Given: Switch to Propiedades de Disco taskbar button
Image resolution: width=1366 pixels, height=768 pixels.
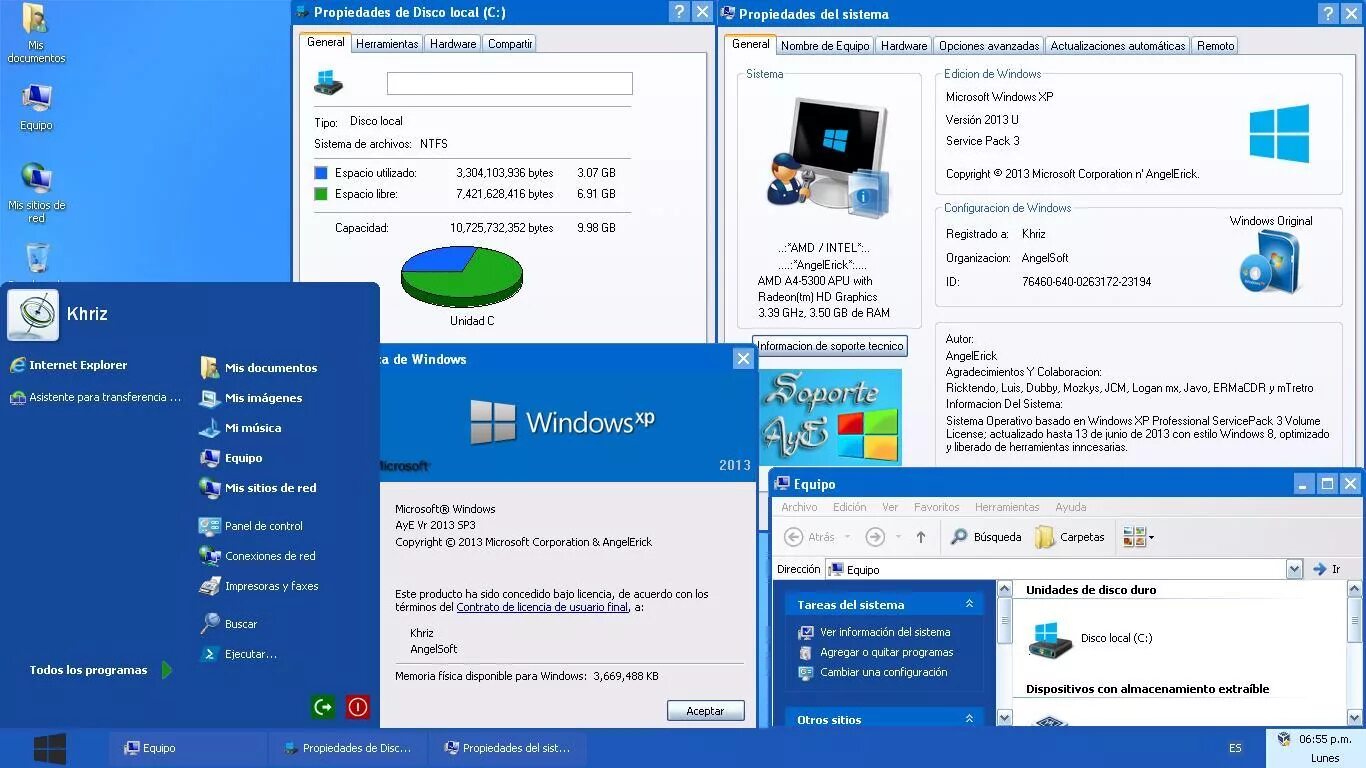Looking at the screenshot, I should pos(347,748).
